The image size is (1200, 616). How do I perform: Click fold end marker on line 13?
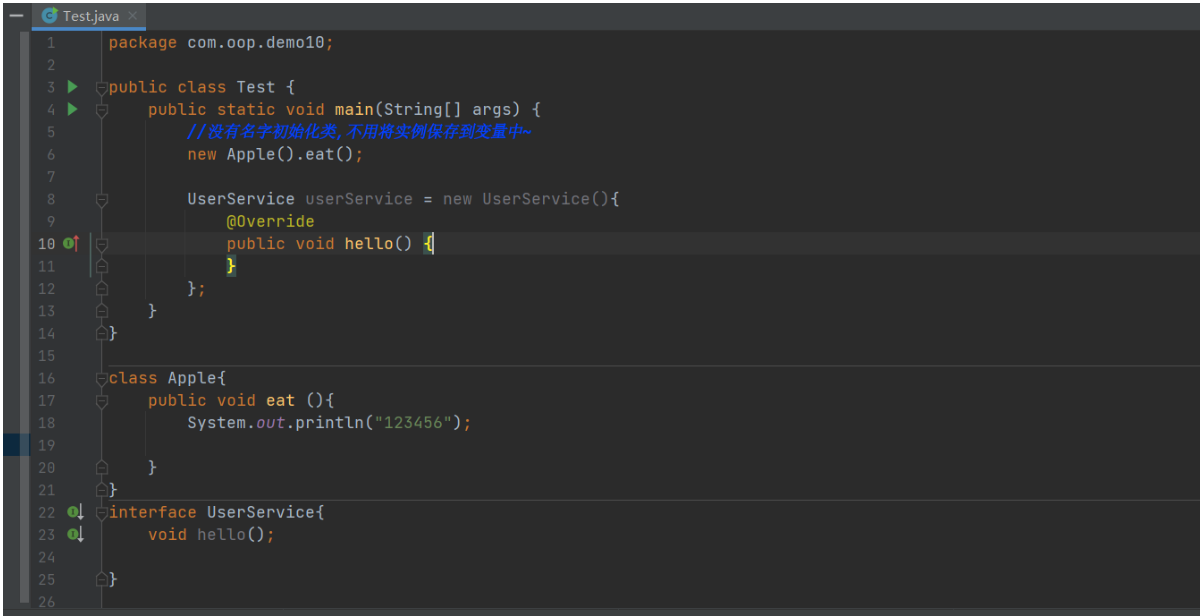coord(101,311)
